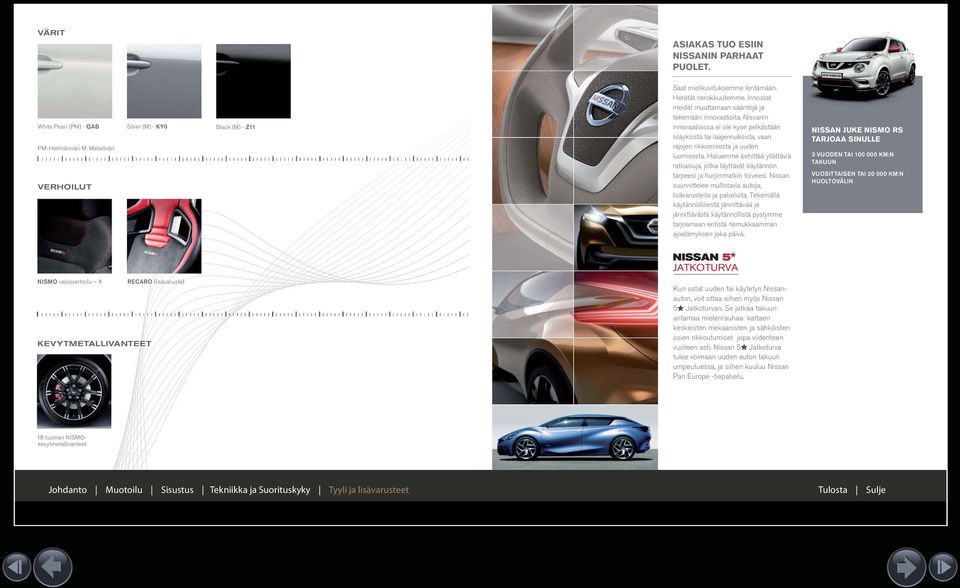Click '3 VUODEN TAI 100 000 KM:N TAKUUN' text

(x=852, y=158)
